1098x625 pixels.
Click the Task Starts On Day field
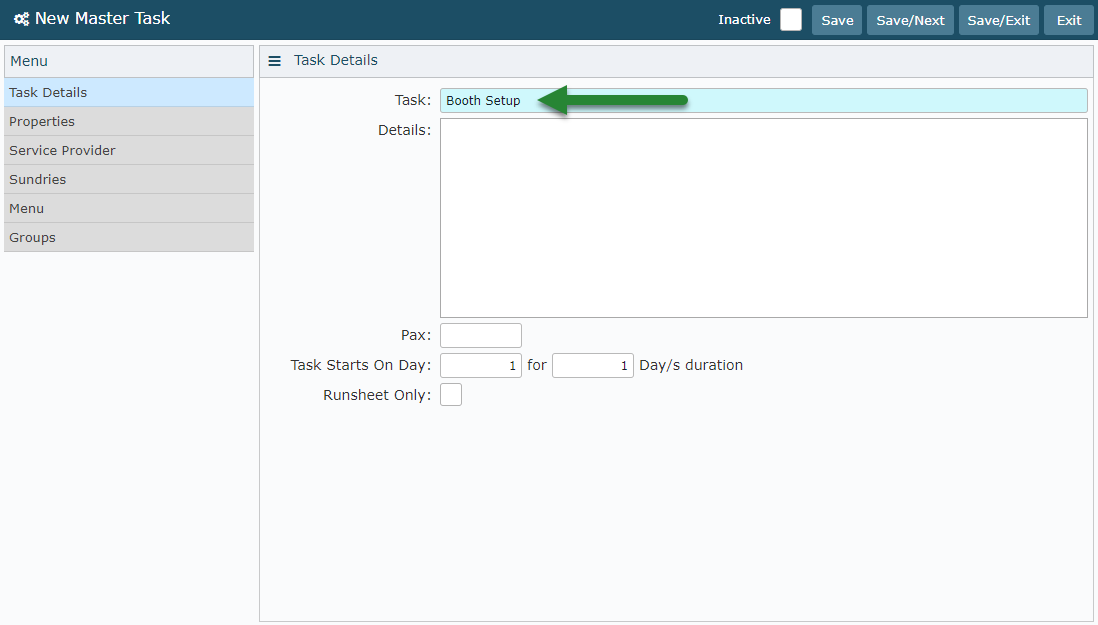coord(480,365)
